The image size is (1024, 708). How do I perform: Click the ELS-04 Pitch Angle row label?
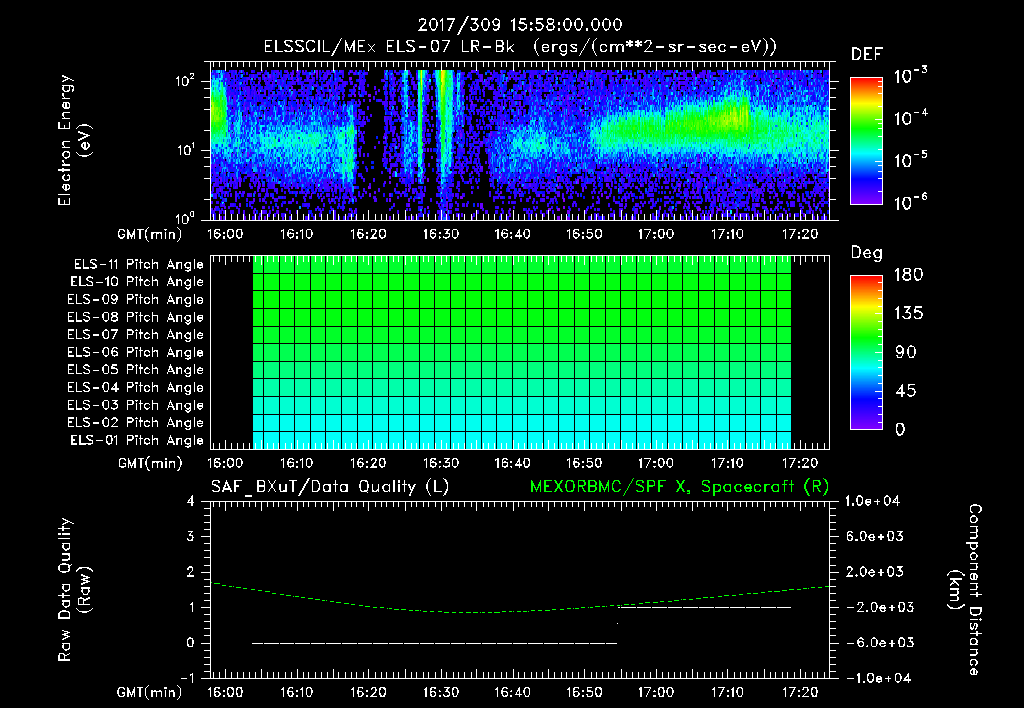[135, 388]
